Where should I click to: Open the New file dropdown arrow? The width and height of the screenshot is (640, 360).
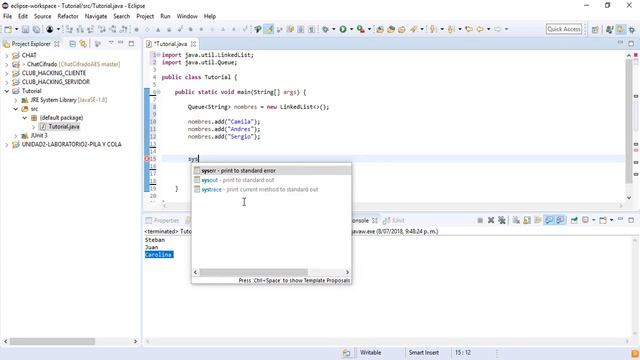tap(17, 29)
